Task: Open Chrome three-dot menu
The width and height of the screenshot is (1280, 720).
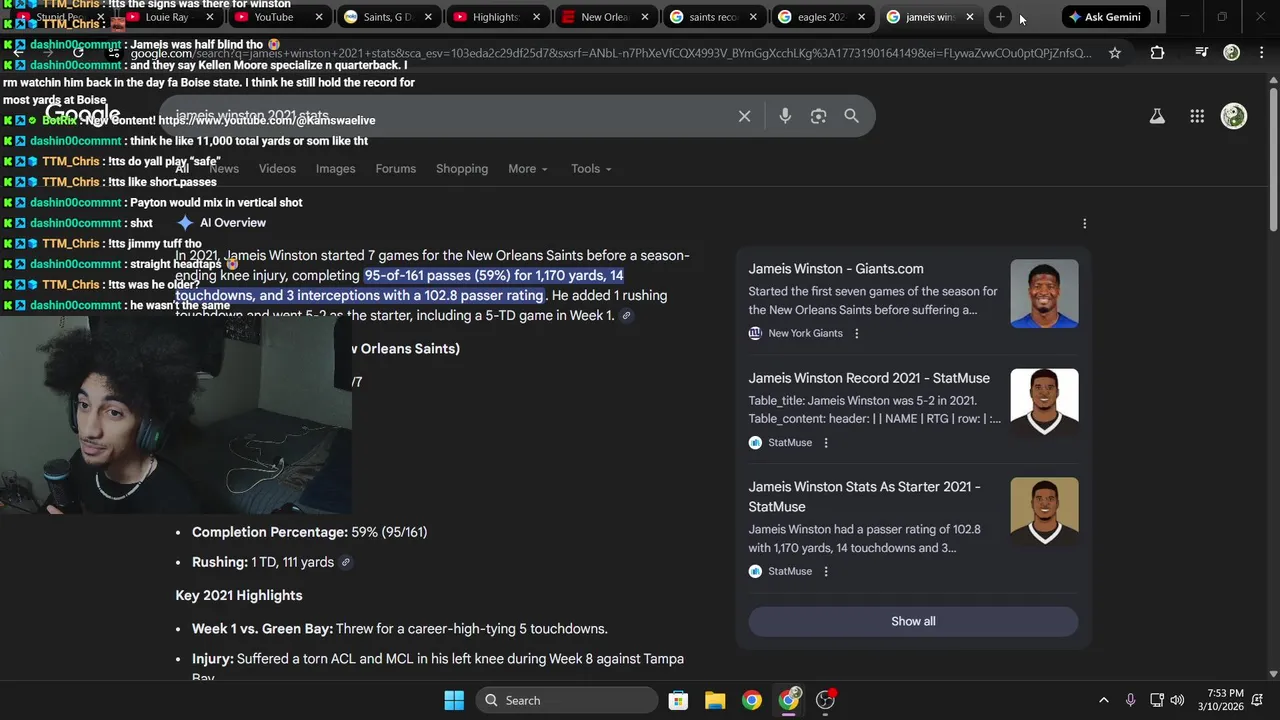Action: (1260, 53)
